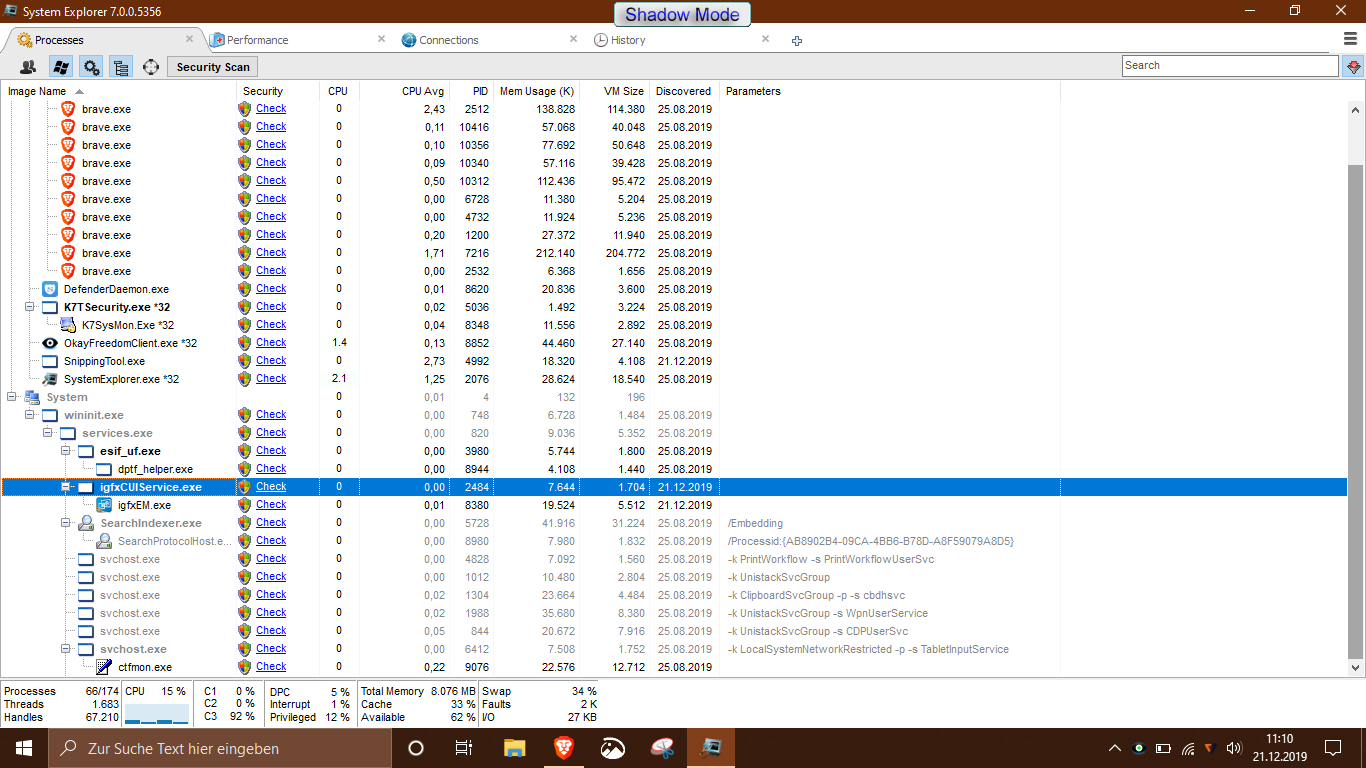This screenshot has height=768, width=1366.
Task: Close the Connections tab
Action: [574, 39]
